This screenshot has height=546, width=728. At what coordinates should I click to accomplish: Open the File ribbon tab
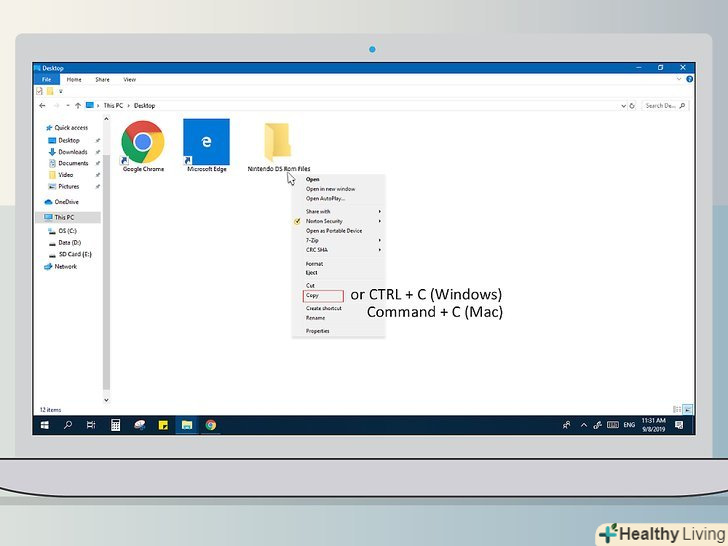click(46, 79)
